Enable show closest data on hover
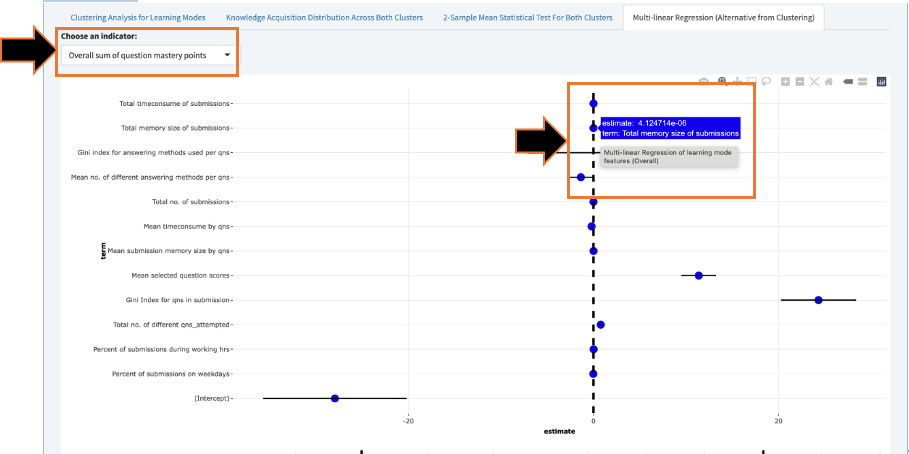909x454 pixels. pyautogui.click(x=848, y=81)
